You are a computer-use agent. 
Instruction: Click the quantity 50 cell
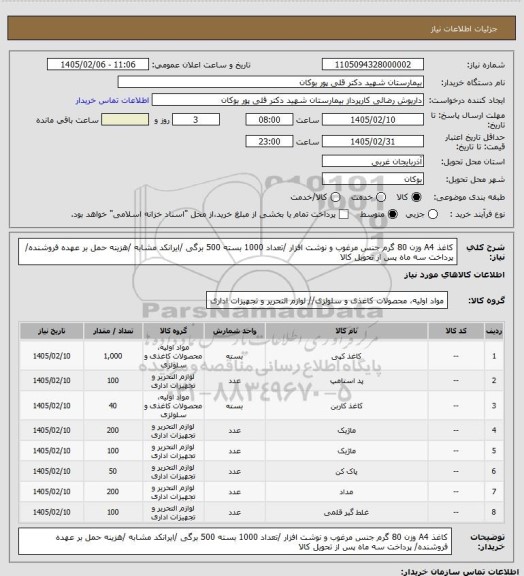pos(113,471)
